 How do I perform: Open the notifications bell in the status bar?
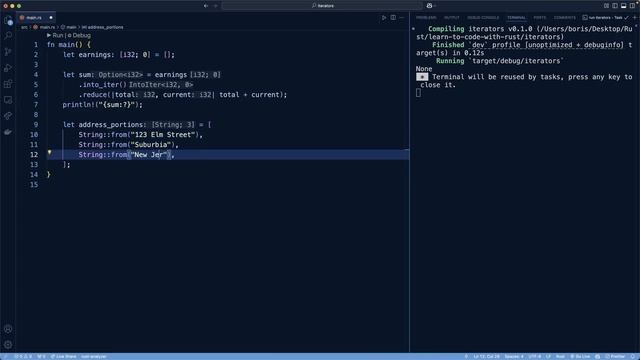(x=633, y=356)
